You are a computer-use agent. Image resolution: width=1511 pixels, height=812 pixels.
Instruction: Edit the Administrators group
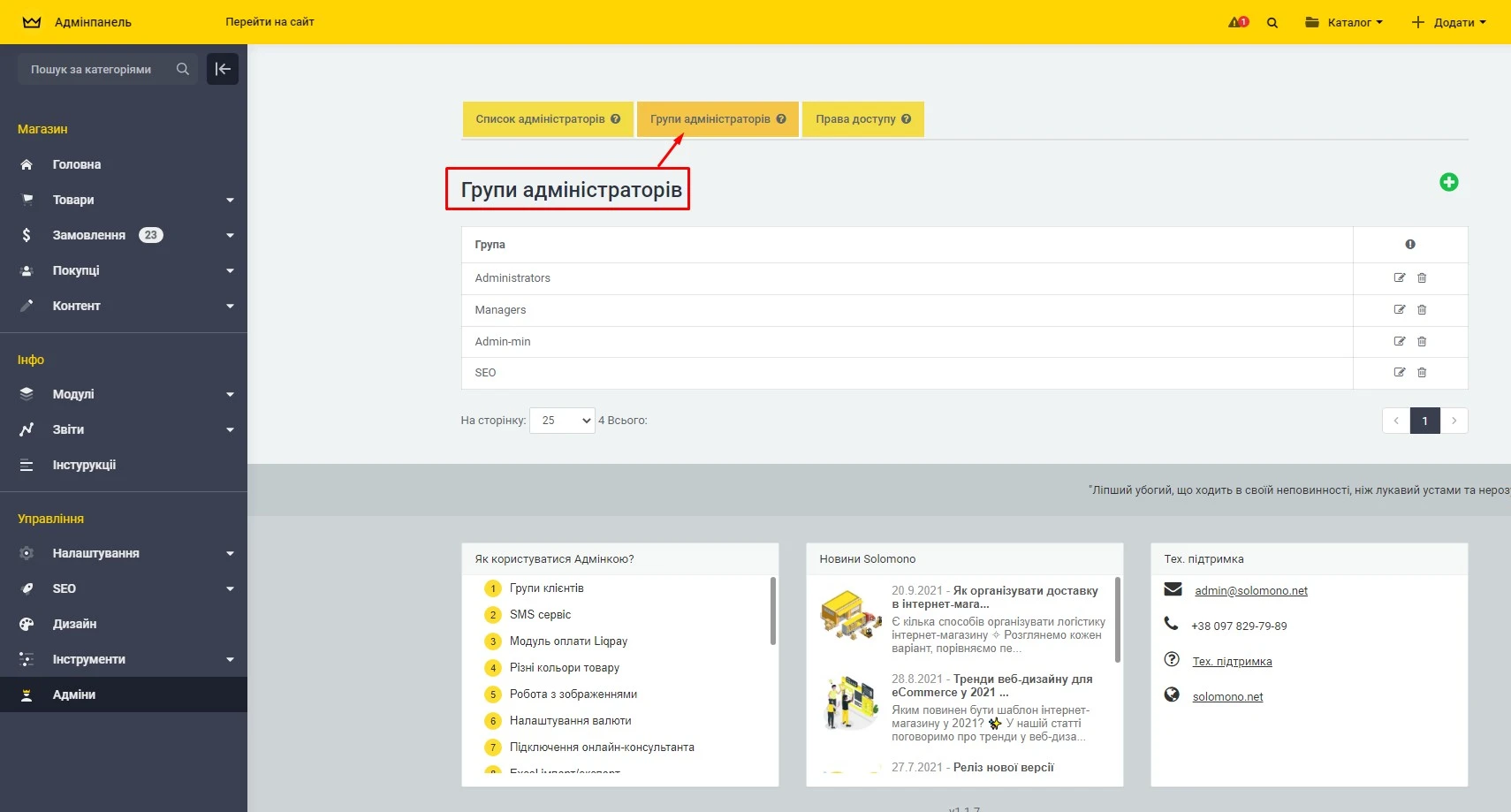[1399, 277]
